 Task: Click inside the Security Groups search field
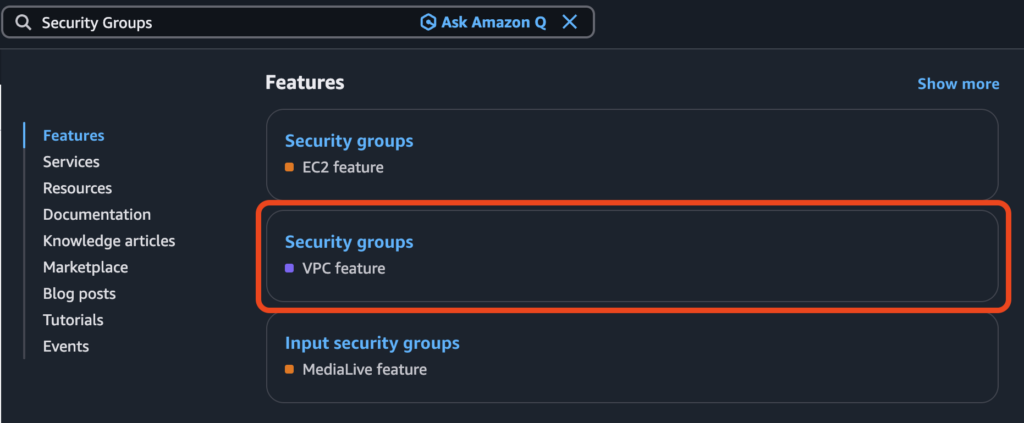tap(220, 22)
